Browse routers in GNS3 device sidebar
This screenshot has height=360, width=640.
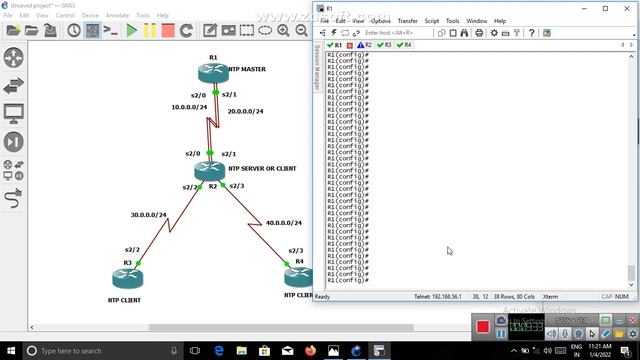pyautogui.click(x=13, y=58)
